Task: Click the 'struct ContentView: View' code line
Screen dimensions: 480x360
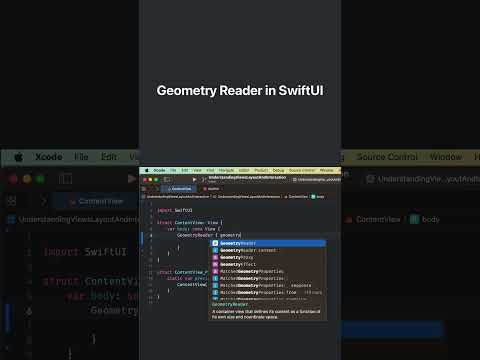Action: pyautogui.click(x=190, y=223)
